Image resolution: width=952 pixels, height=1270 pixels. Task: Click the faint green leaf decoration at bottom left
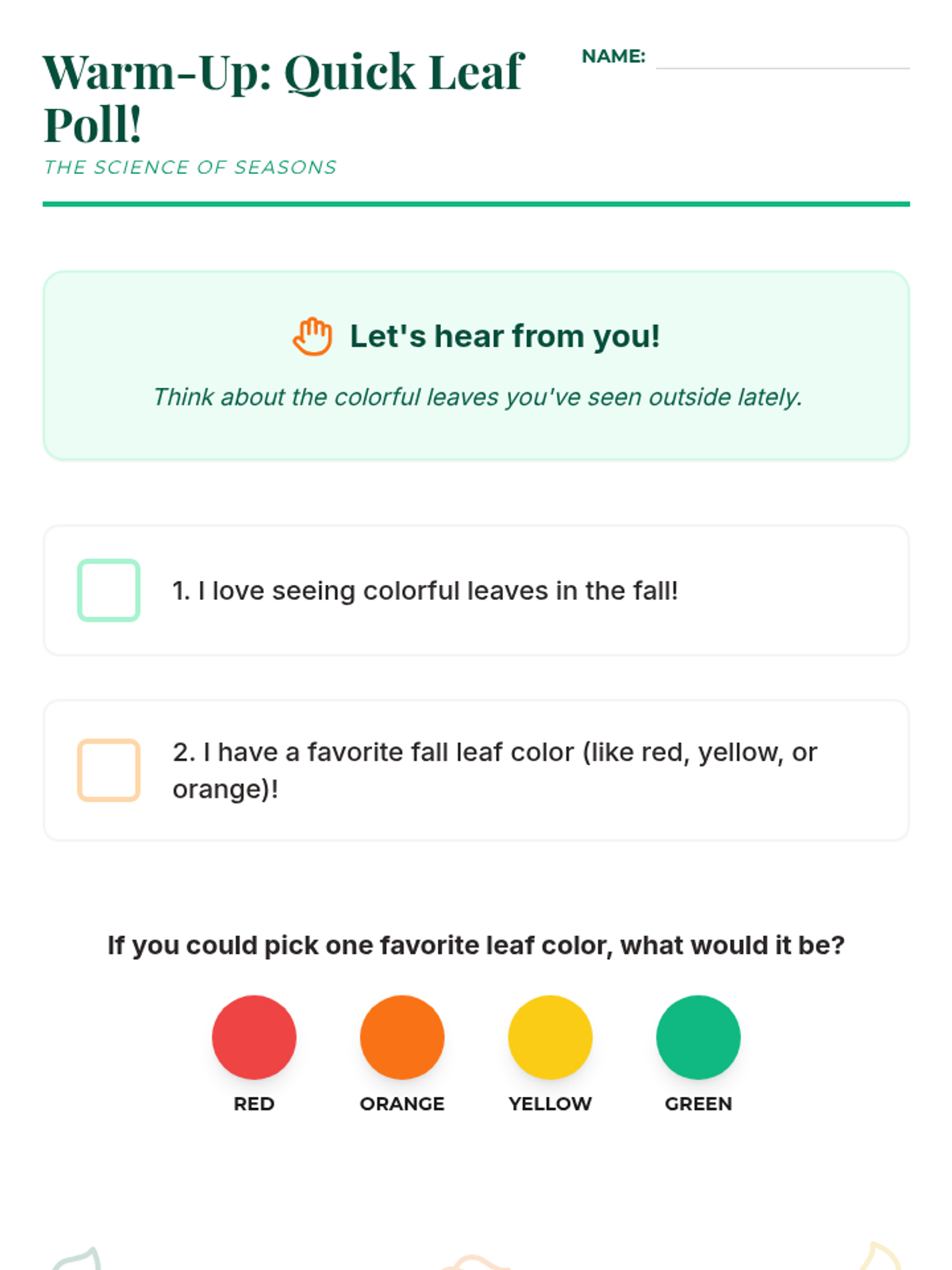[78, 1259]
